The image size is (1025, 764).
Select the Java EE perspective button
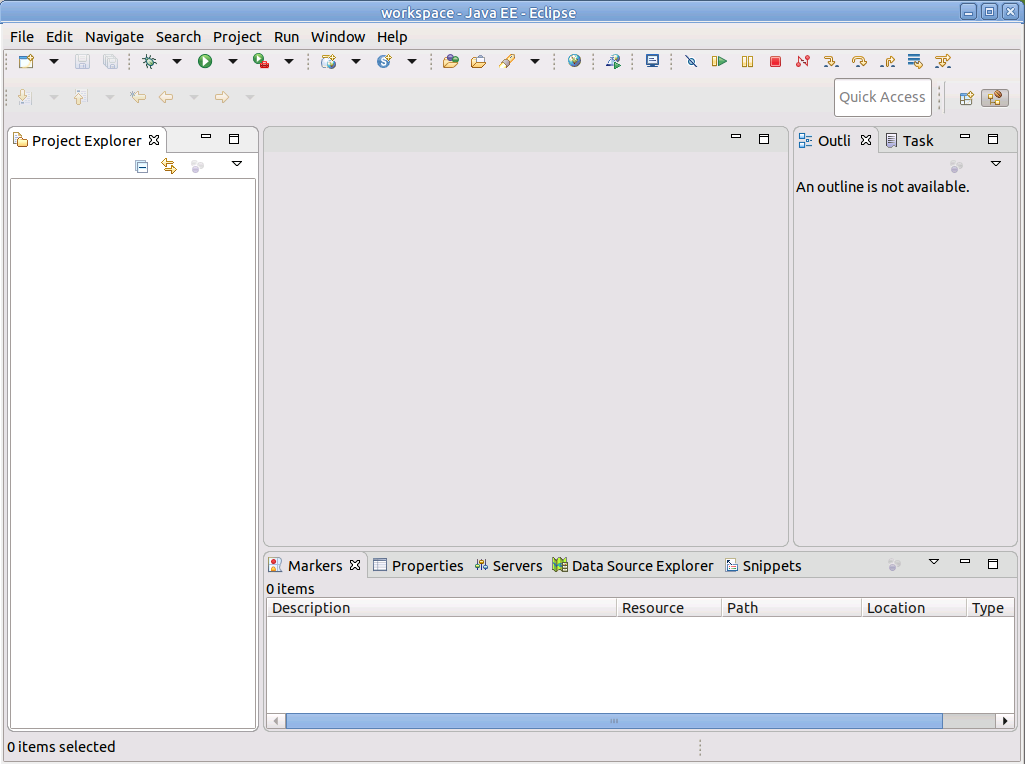(x=995, y=98)
